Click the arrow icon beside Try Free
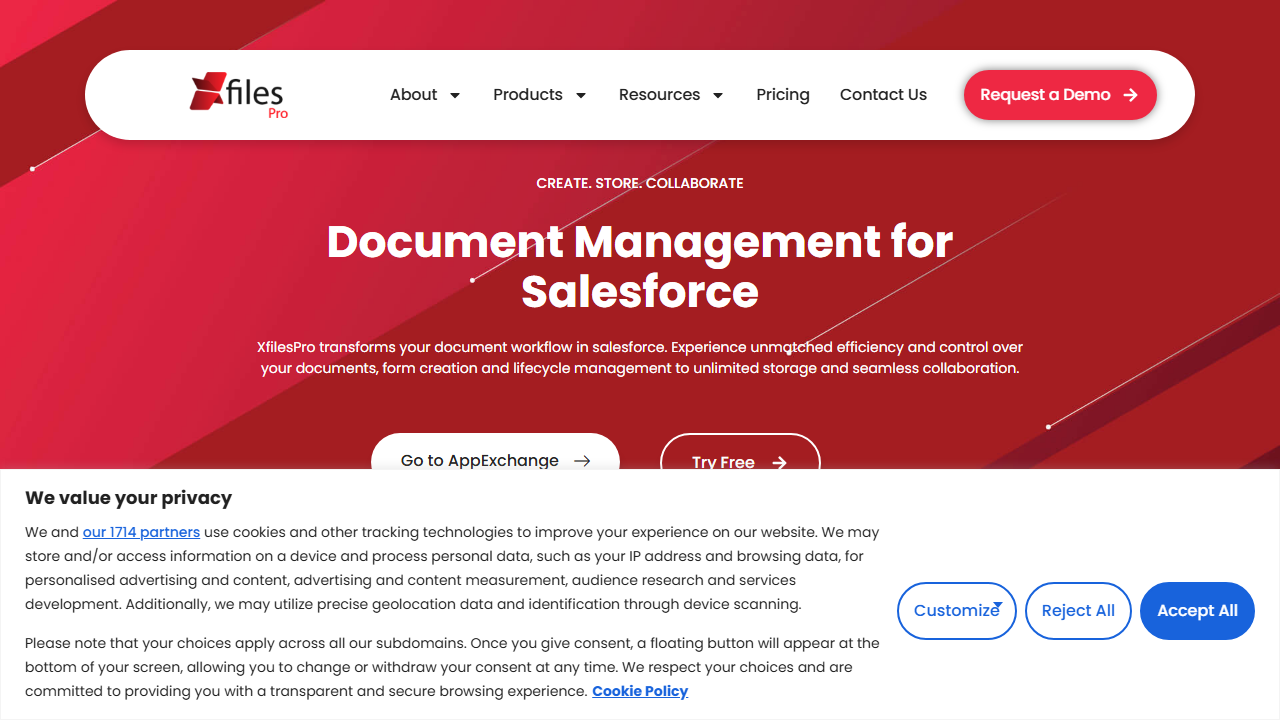 click(x=780, y=463)
